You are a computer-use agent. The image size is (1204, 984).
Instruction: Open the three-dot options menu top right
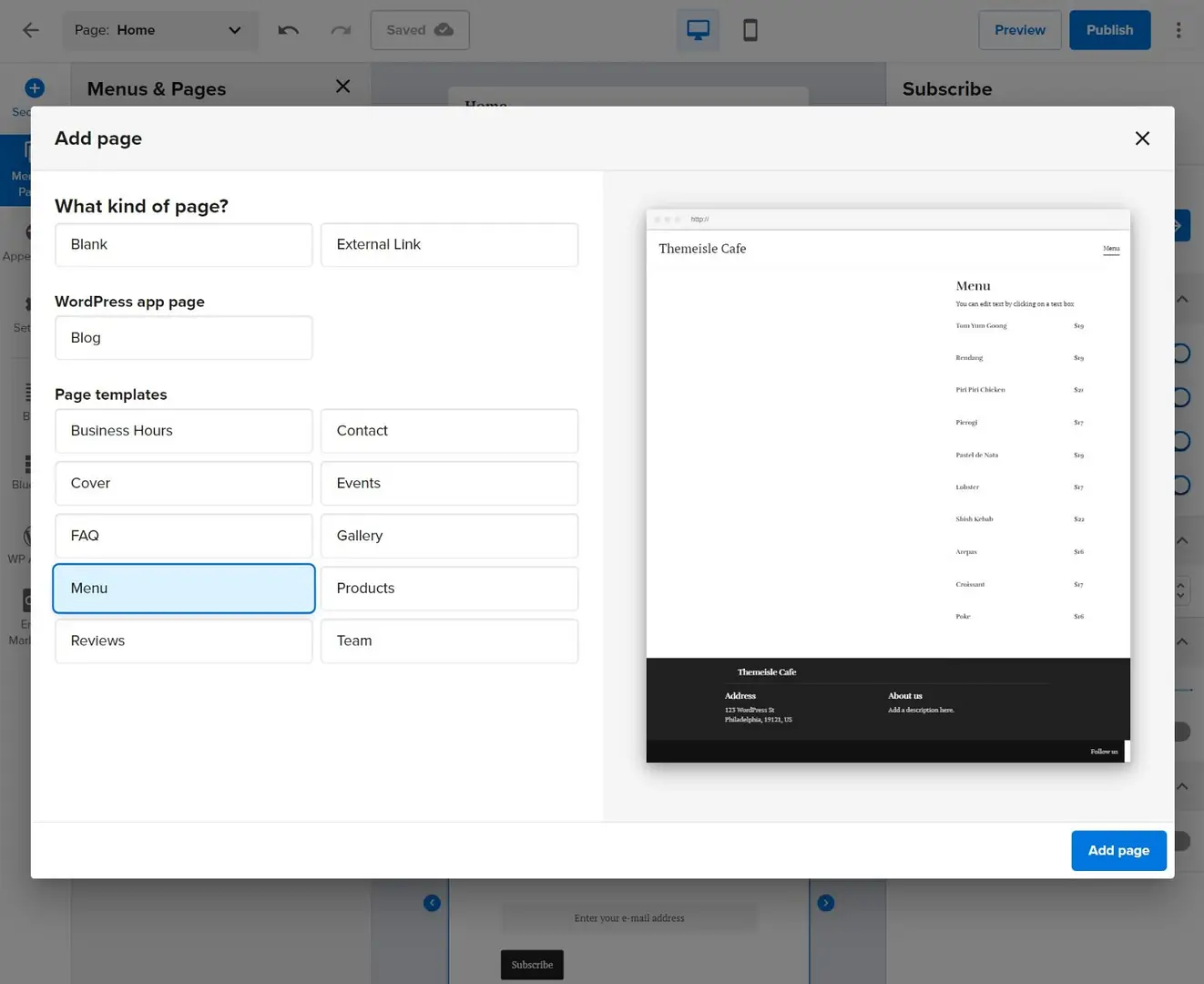tap(1178, 29)
